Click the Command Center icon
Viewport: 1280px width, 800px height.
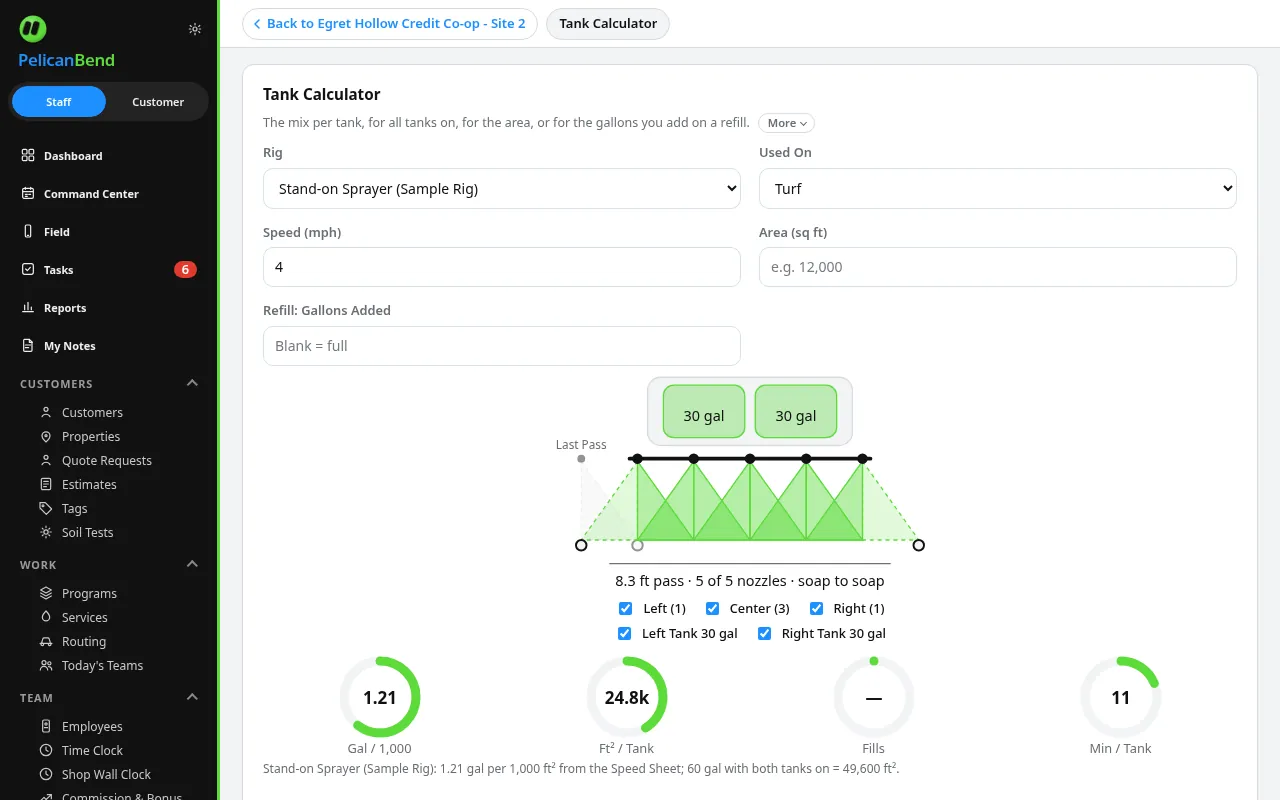point(28,194)
